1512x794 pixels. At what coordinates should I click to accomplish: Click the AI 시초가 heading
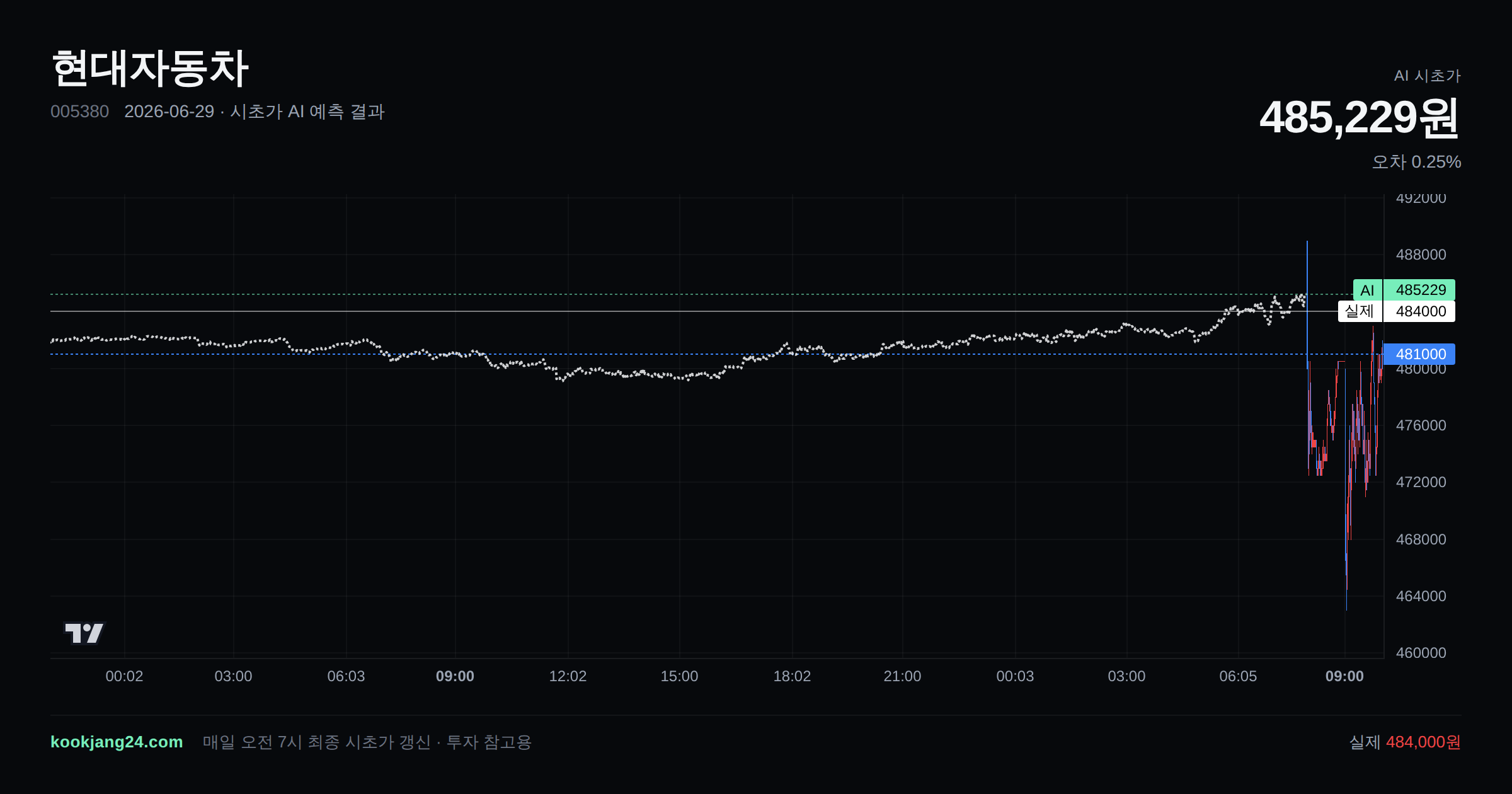pyautogui.click(x=1427, y=76)
